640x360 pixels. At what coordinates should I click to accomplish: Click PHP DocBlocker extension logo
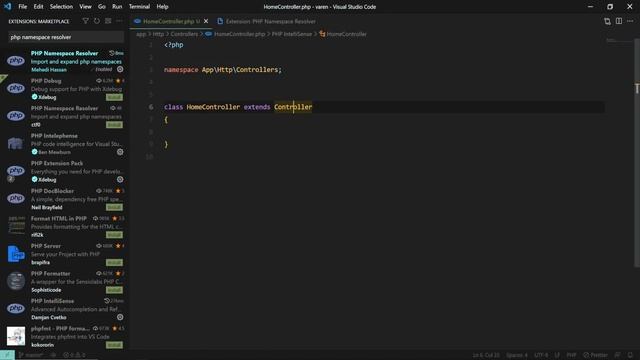click(x=16, y=198)
